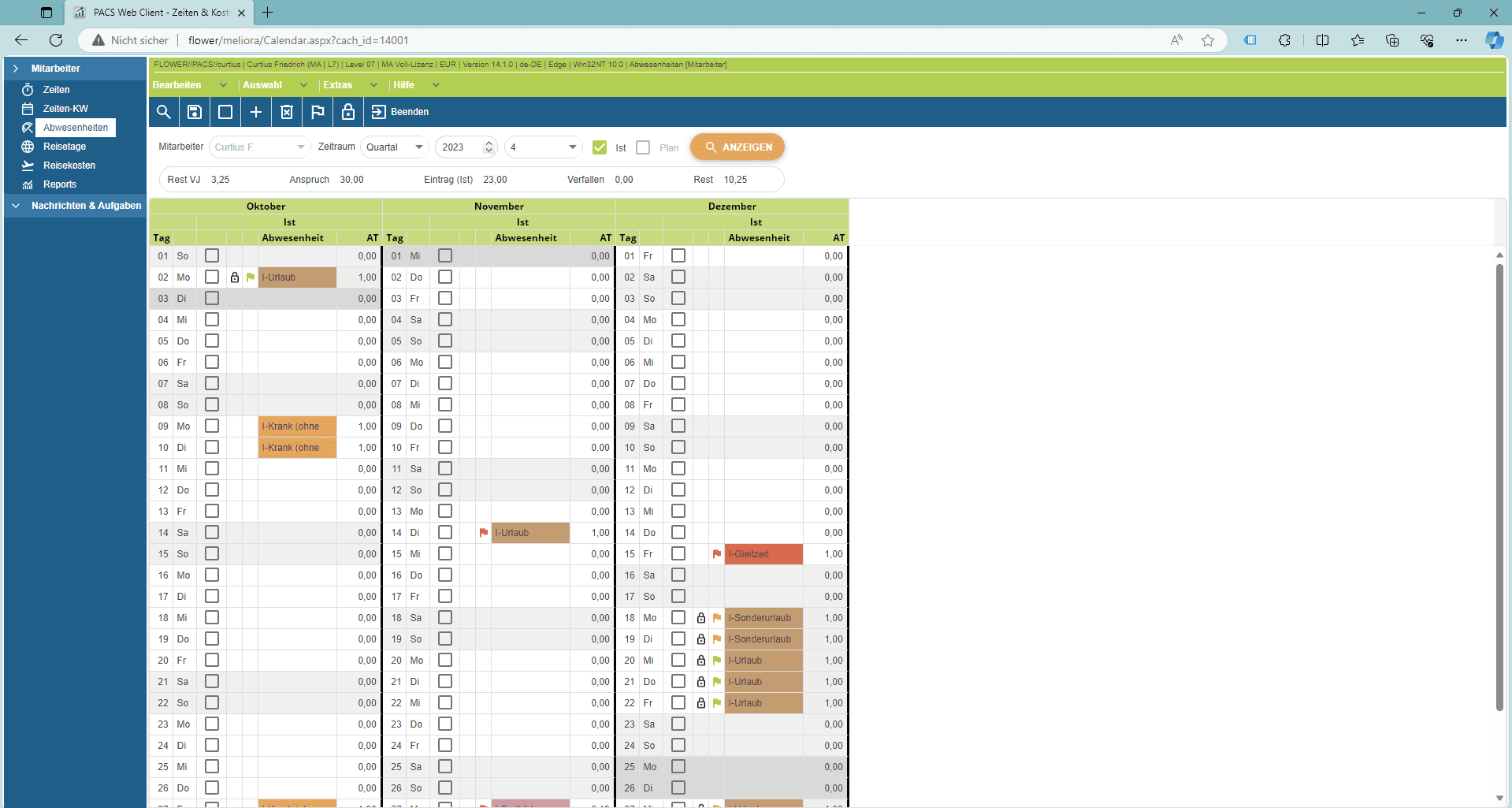The height and width of the screenshot is (808, 1512).
Task: Open Zeiten in the sidebar
Action: pos(57,90)
